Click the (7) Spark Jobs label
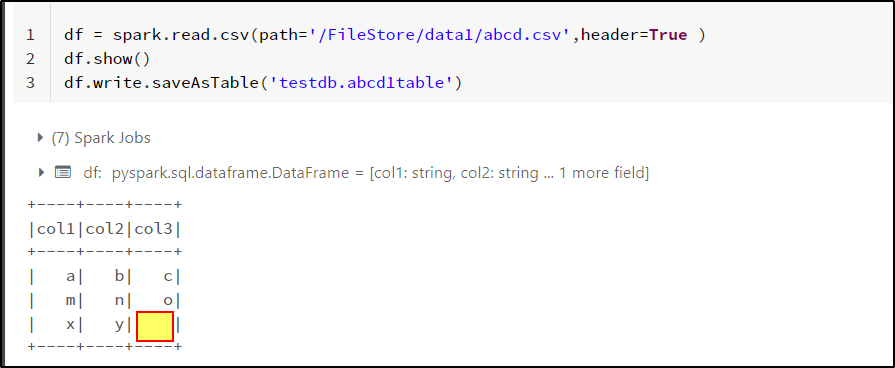Screen dimensions: 895x368 (x=101, y=138)
